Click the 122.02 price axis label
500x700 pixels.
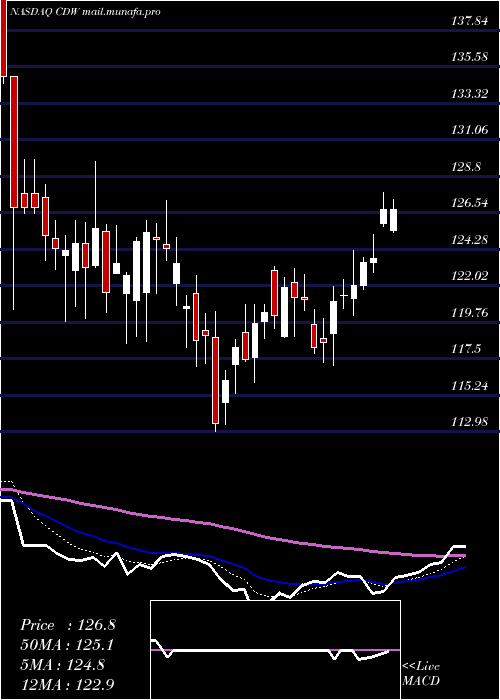coord(469,276)
